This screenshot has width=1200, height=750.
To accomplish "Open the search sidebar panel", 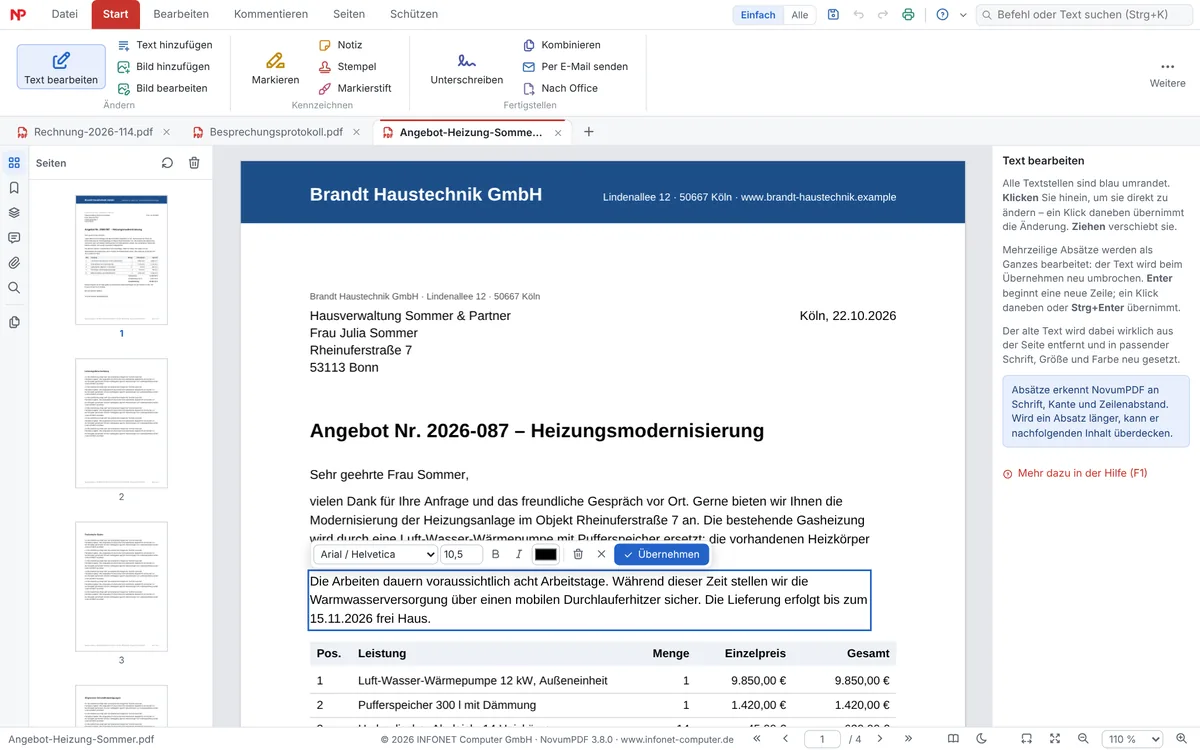I will point(14,287).
